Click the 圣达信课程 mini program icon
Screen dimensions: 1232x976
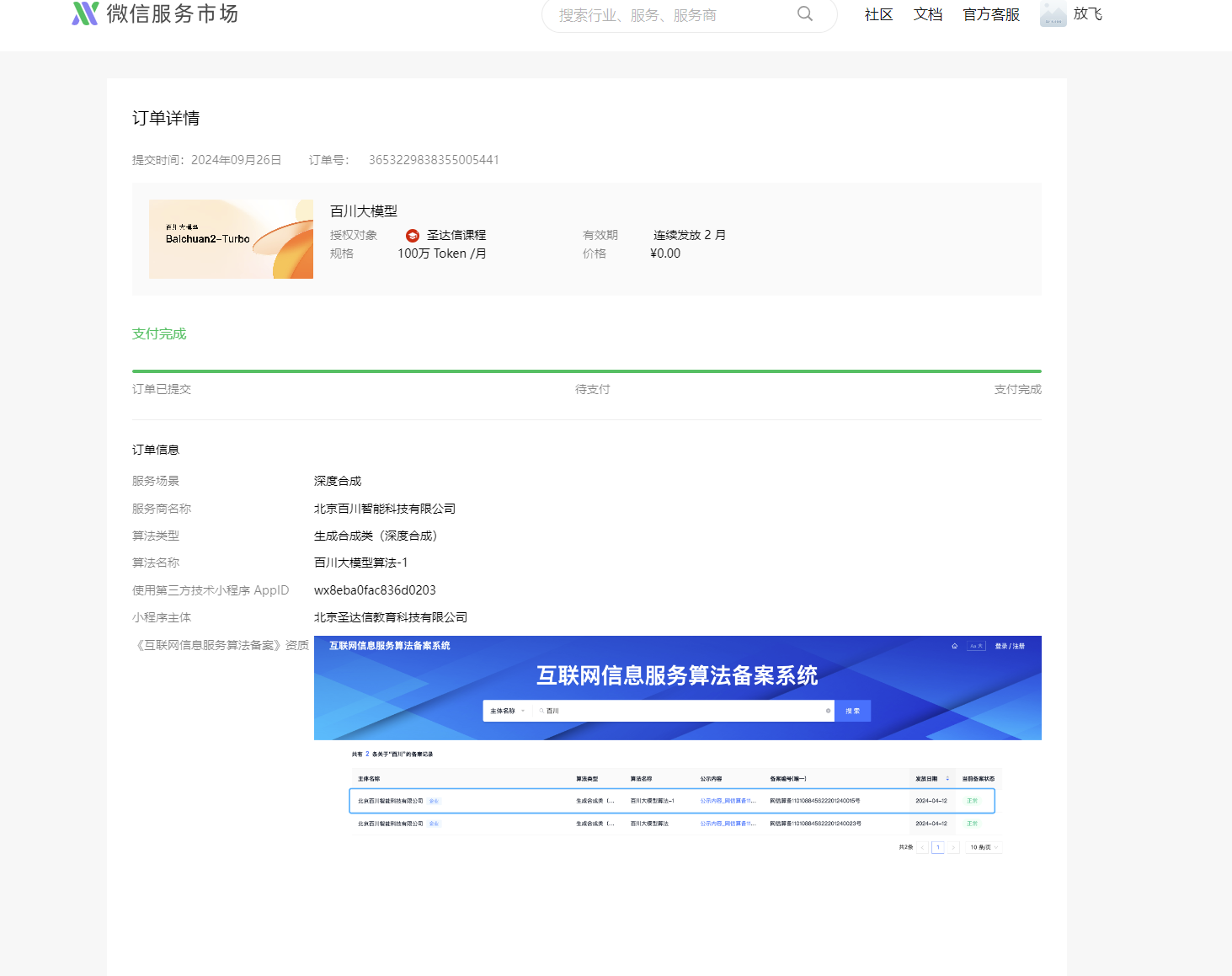click(x=413, y=236)
